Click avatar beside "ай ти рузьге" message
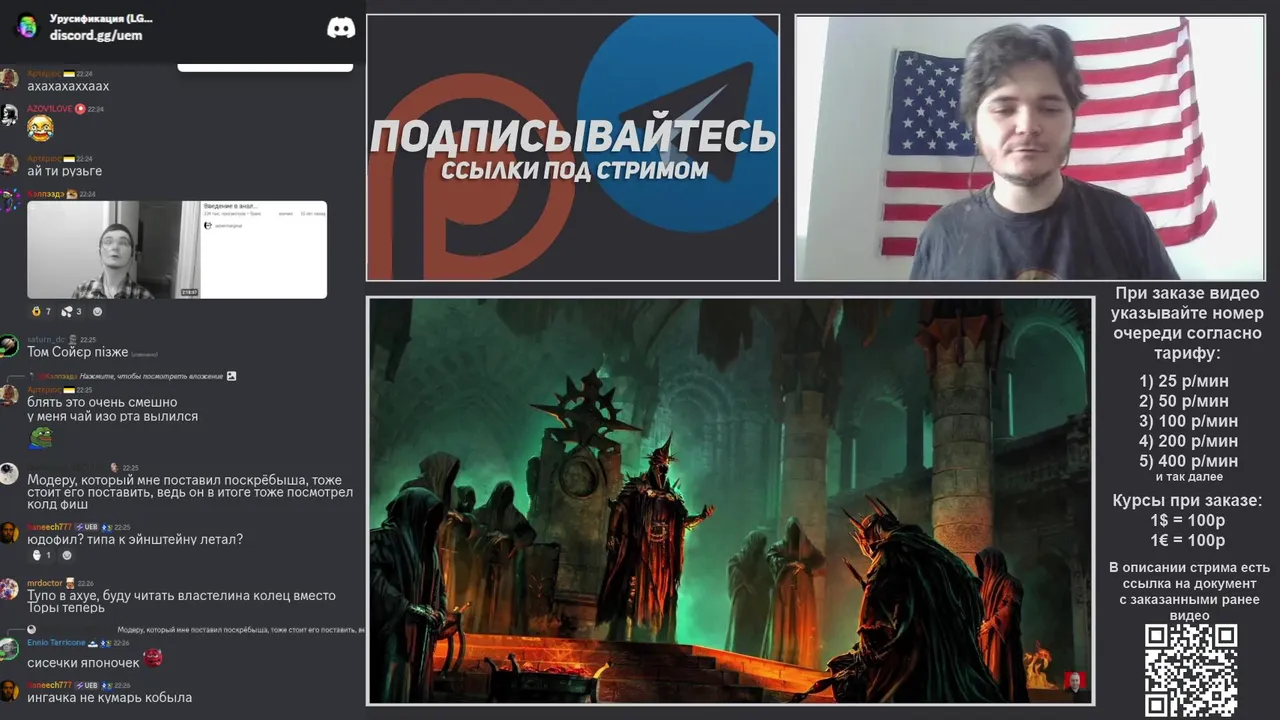 click(9, 164)
